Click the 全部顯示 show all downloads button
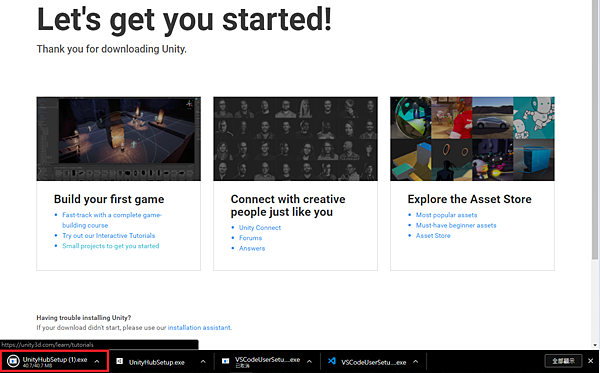This screenshot has width=600, height=373. pos(563,361)
